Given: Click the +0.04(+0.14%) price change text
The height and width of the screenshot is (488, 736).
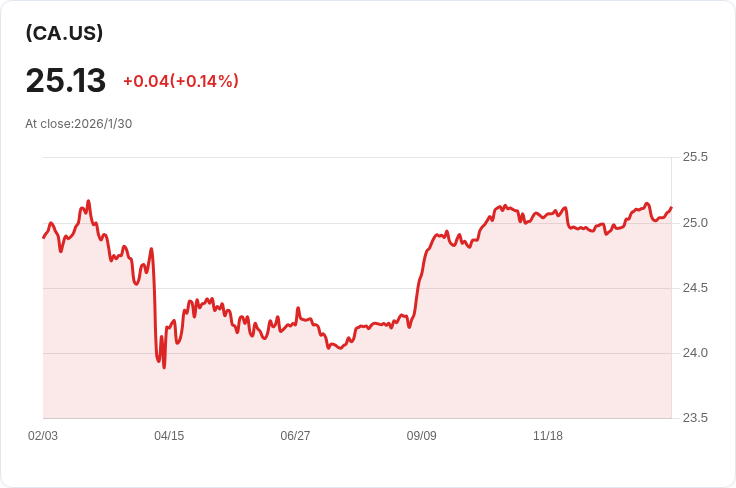Looking at the screenshot, I should pyautogui.click(x=180, y=81).
